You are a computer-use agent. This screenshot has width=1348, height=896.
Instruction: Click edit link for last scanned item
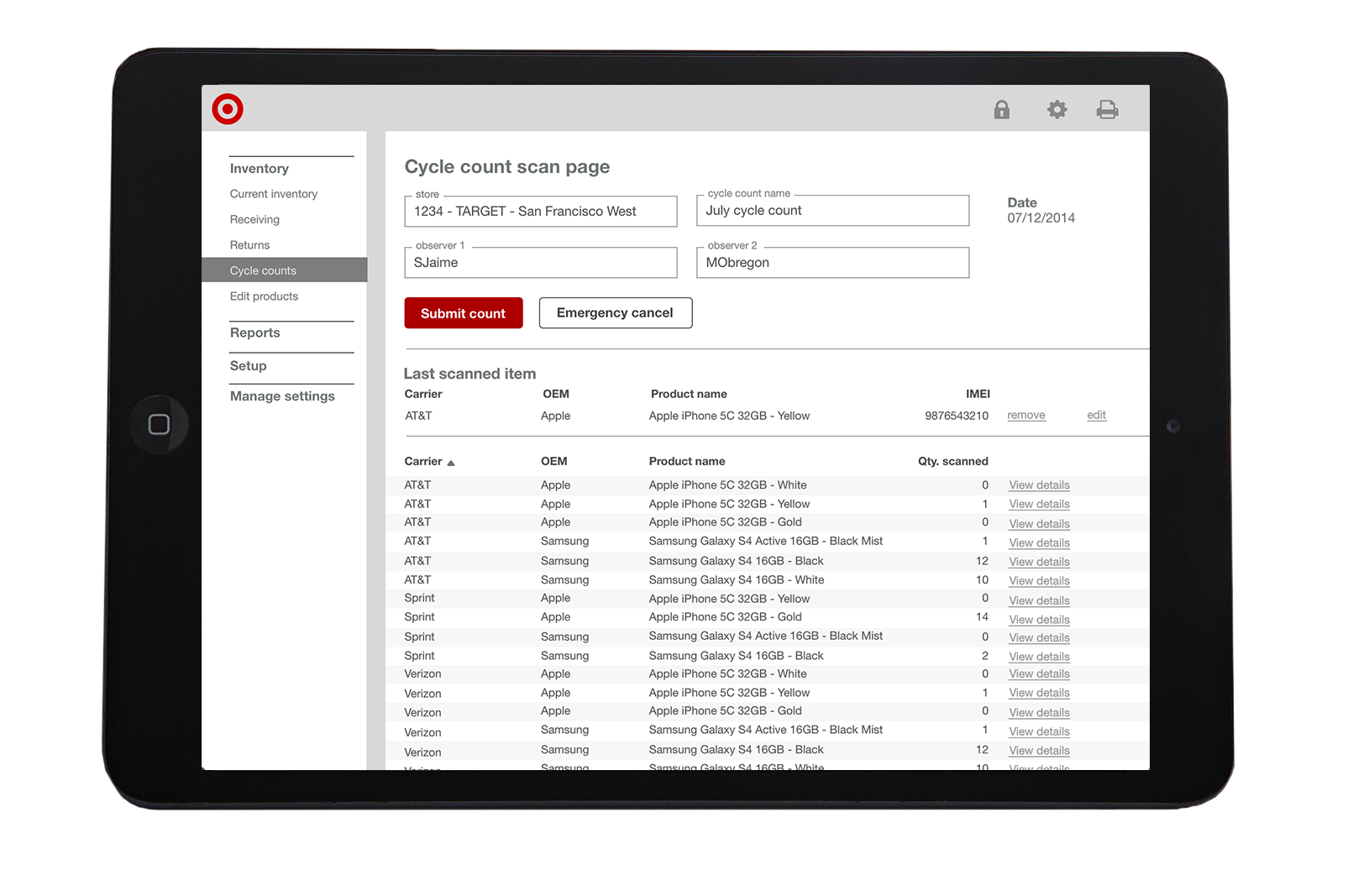[x=1096, y=416]
